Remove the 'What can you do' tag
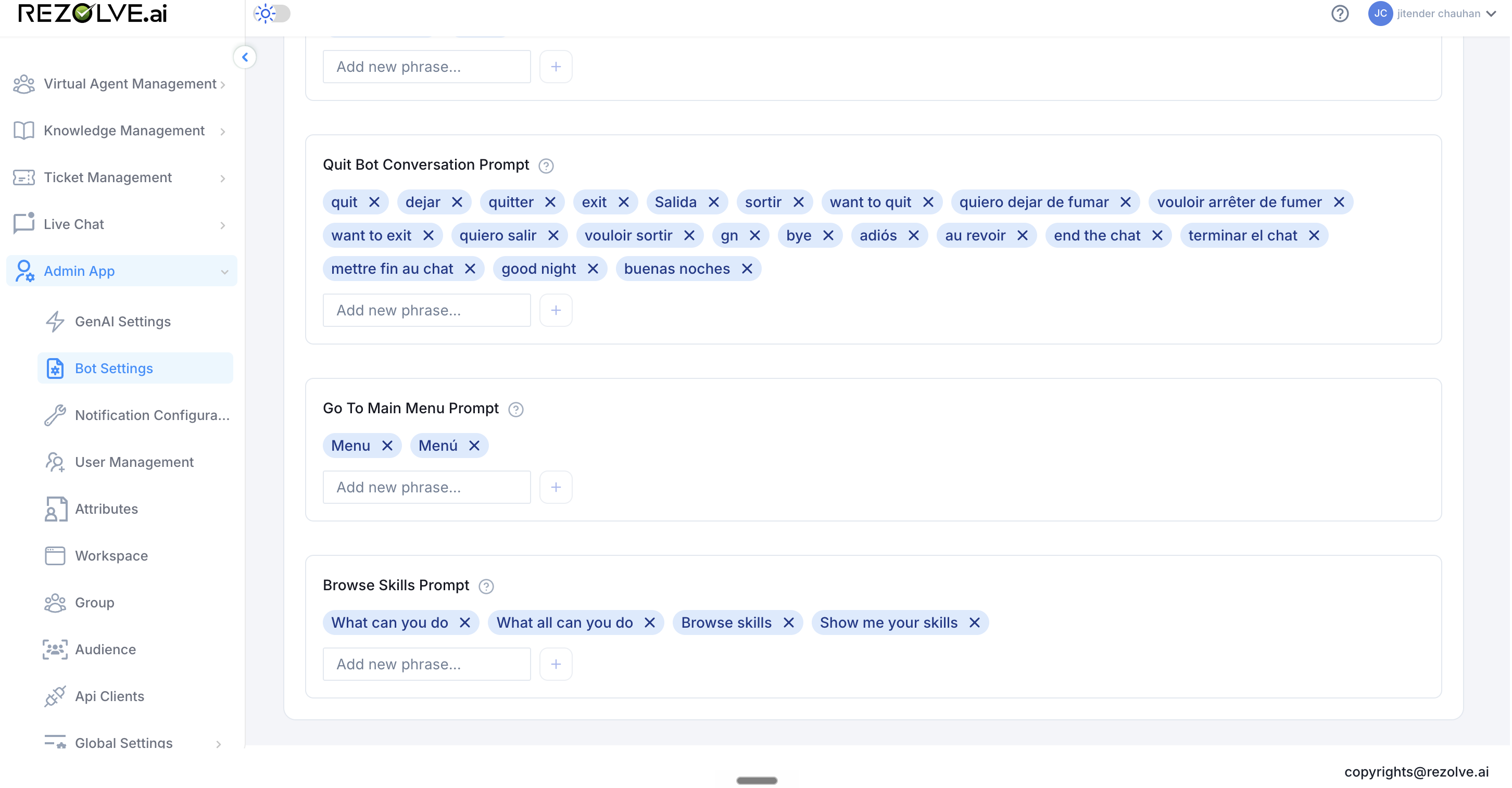 click(x=465, y=623)
